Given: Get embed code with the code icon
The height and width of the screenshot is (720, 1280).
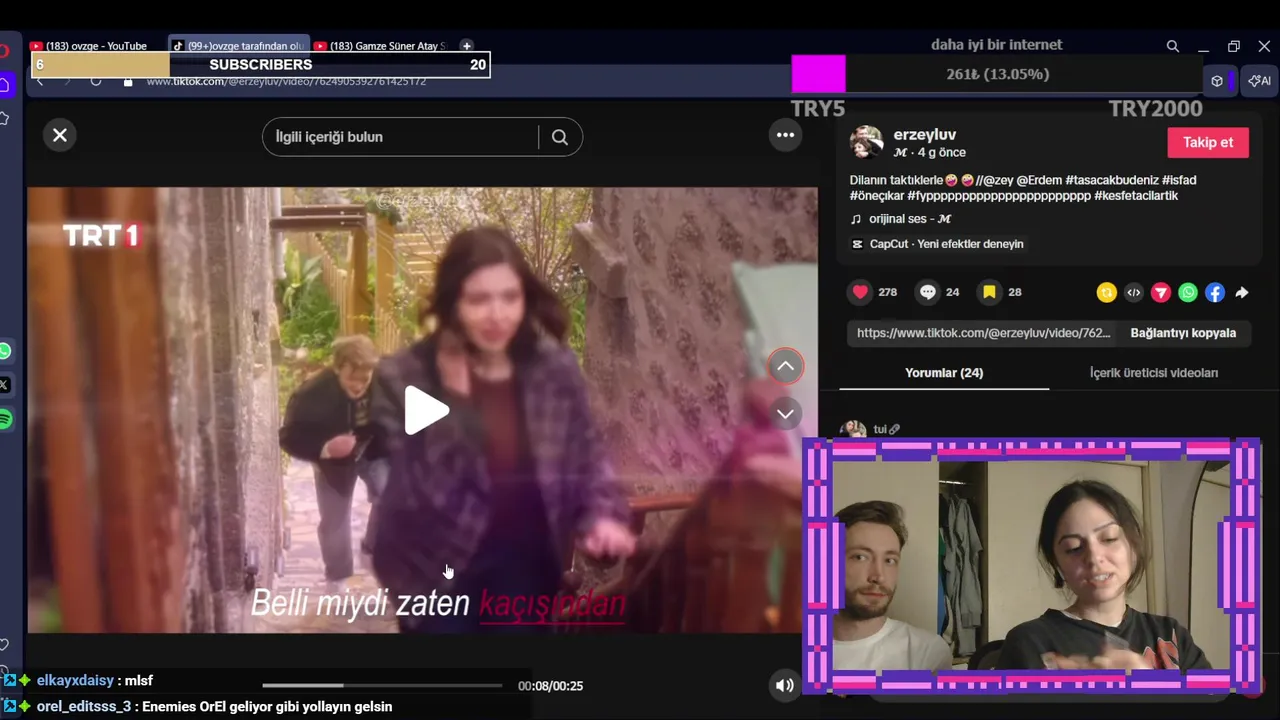Looking at the screenshot, I should click(1133, 292).
